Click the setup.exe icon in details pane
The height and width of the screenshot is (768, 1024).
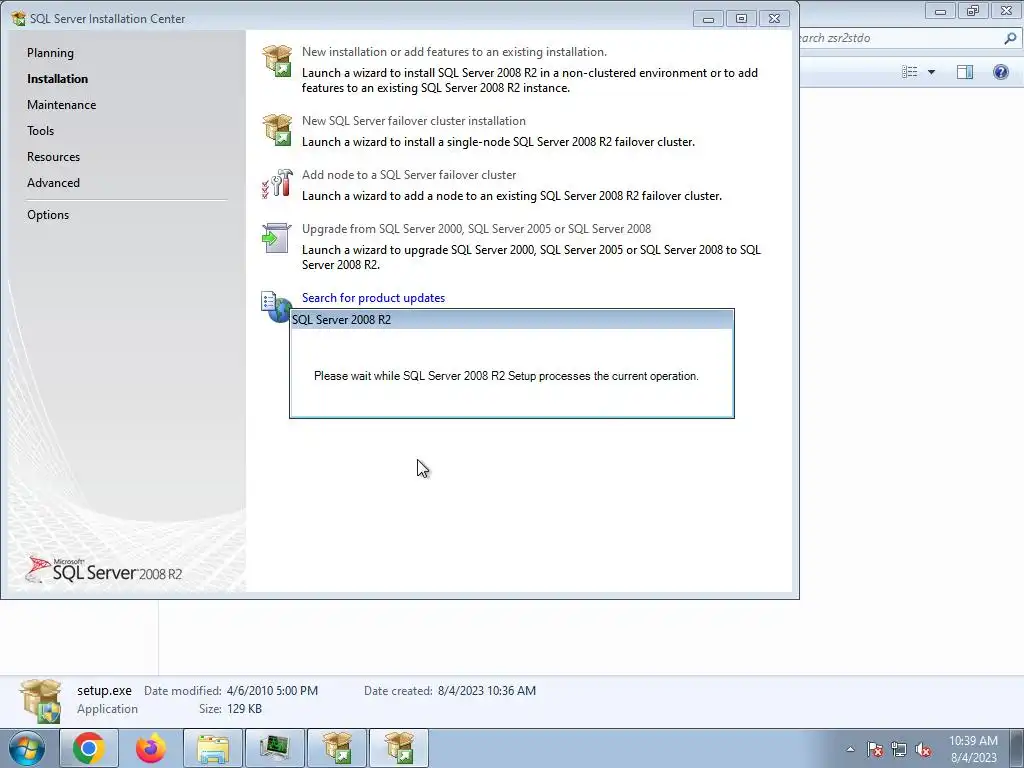point(41,700)
